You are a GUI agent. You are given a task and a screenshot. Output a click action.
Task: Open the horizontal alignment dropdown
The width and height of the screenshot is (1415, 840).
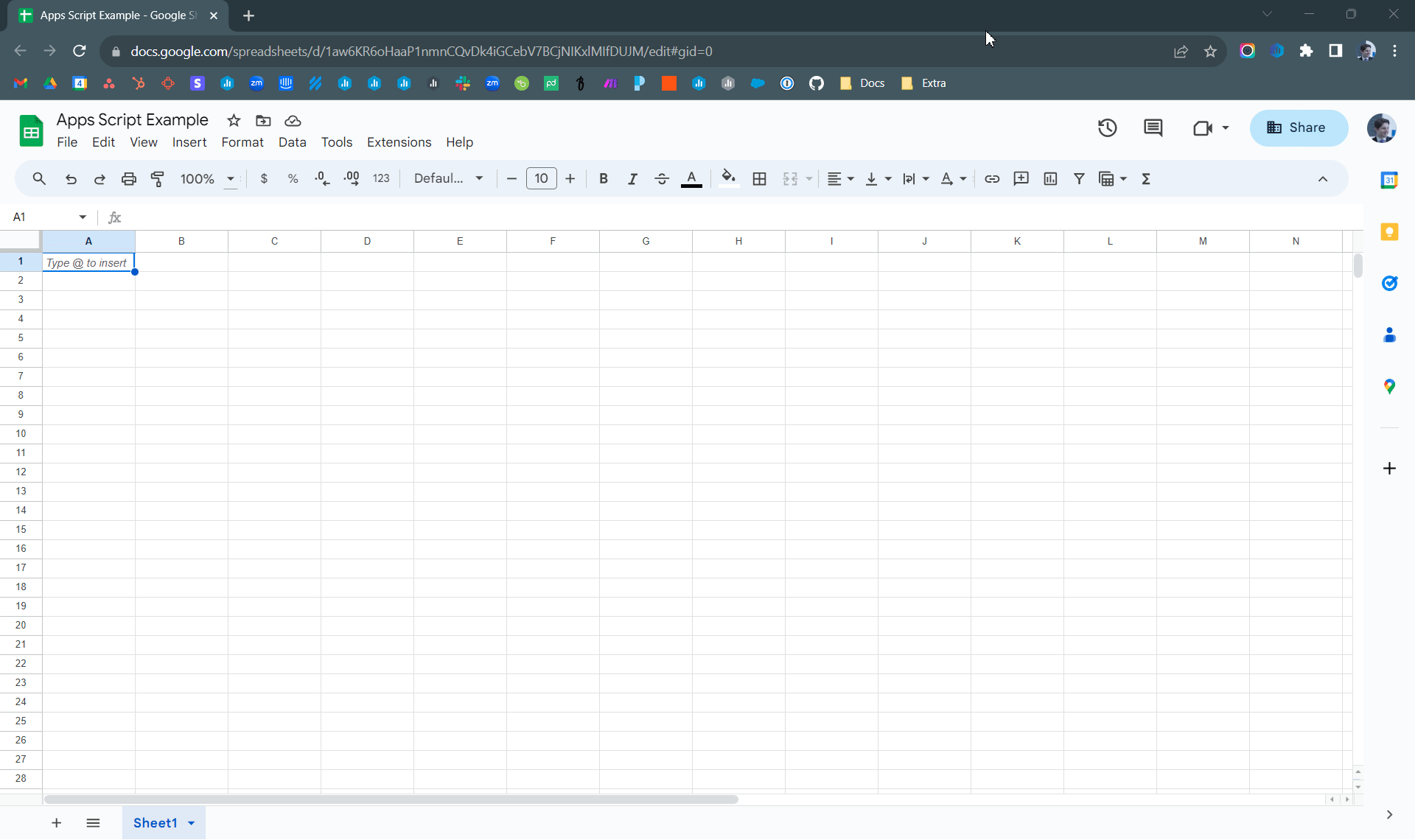click(850, 178)
